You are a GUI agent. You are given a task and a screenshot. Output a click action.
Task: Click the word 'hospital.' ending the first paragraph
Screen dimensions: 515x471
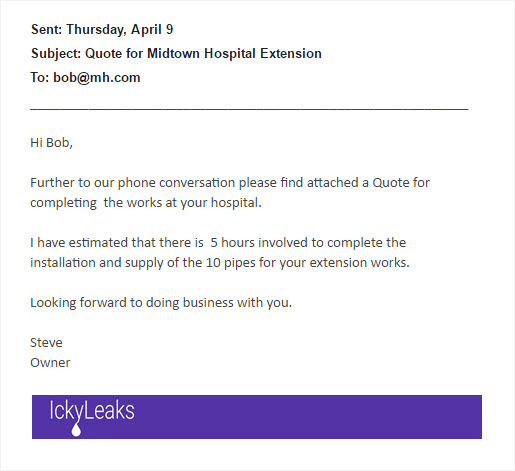point(236,203)
